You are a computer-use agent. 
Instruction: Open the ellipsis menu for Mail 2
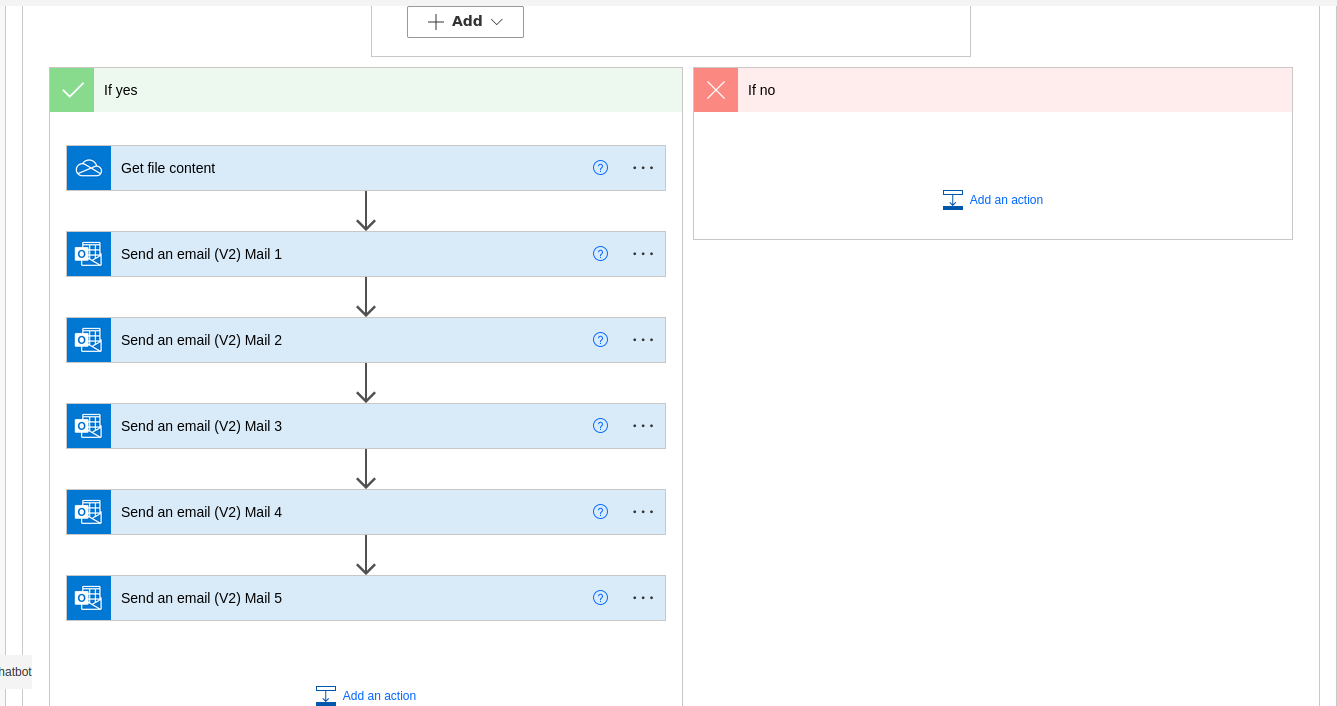643,340
